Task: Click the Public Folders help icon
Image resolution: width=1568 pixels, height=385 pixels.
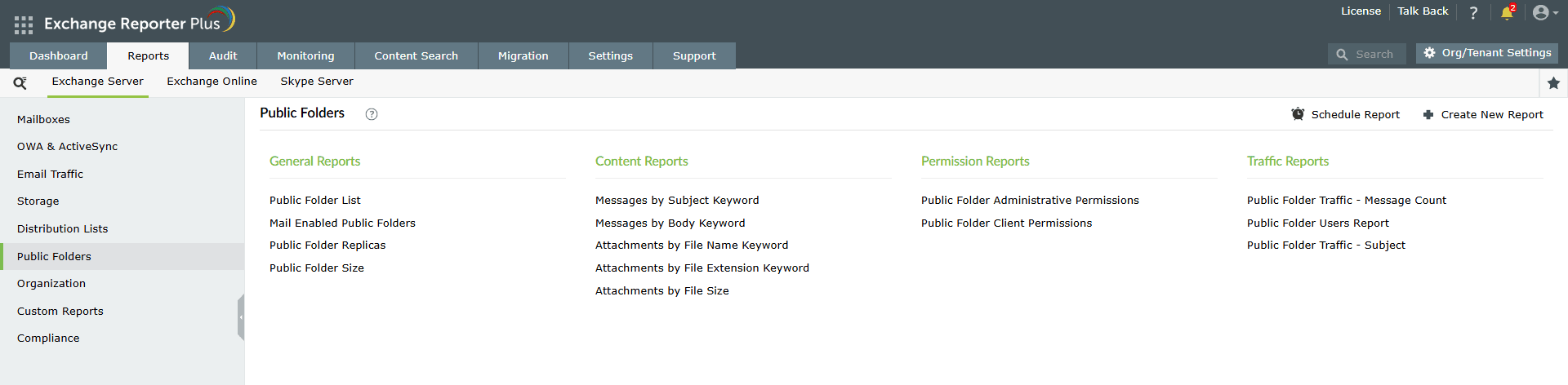Action: [372, 114]
